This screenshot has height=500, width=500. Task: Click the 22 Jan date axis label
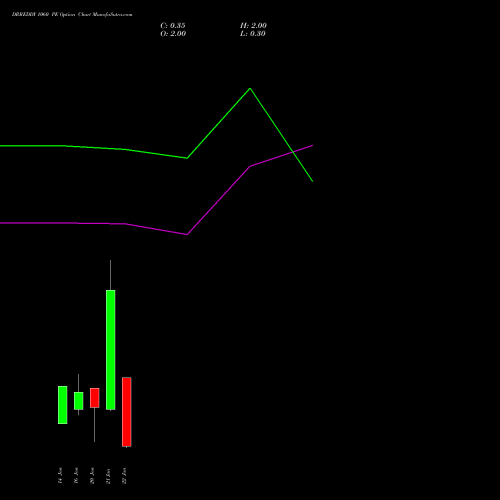[124, 476]
